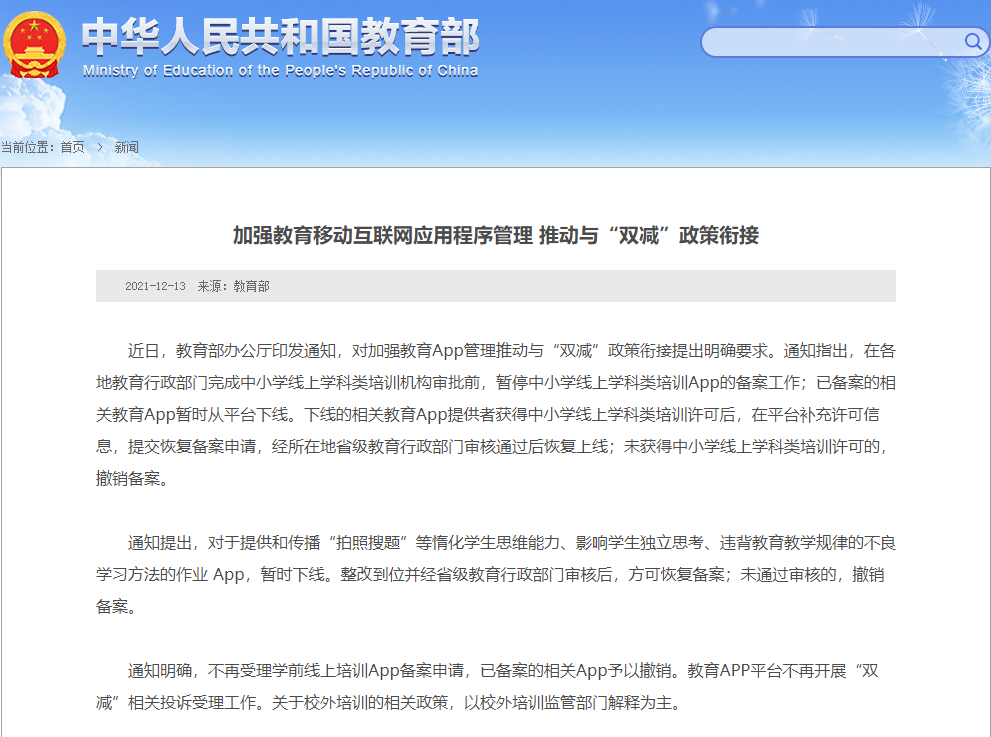
Task: Click the Ministry of Education English subtitle
Action: (x=281, y=70)
